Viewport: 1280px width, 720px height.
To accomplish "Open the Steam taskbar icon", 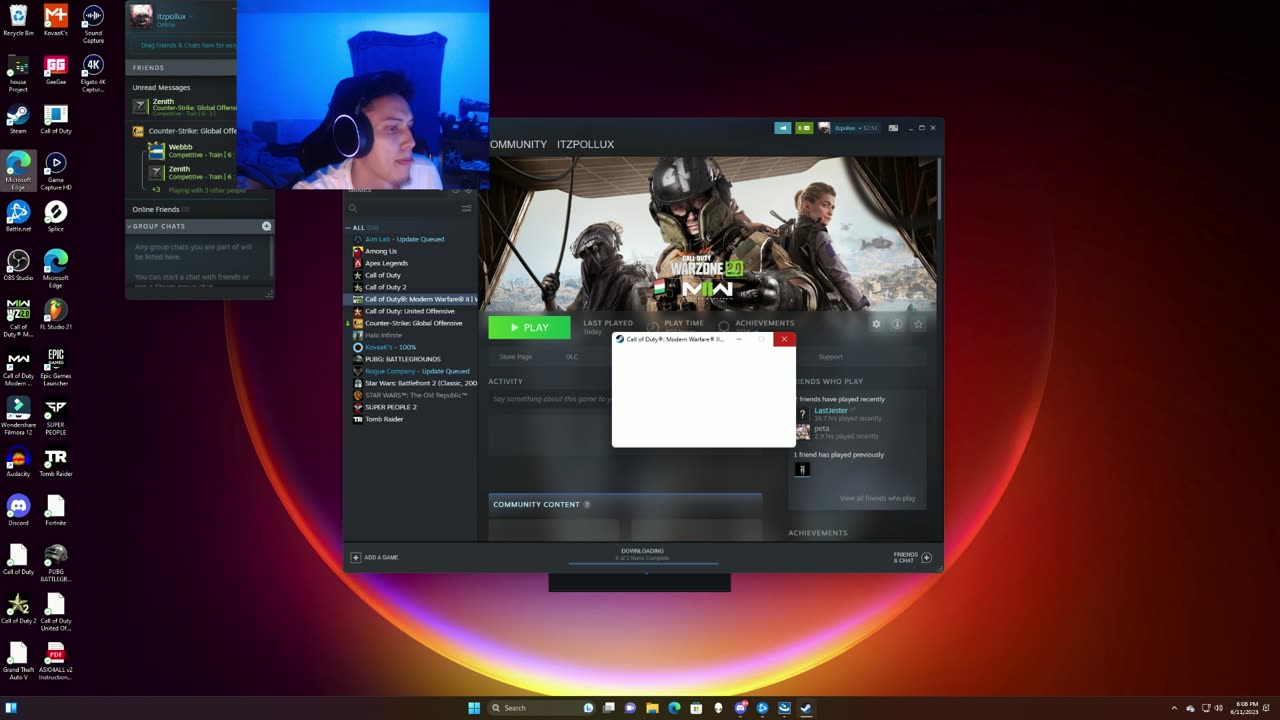I will coord(805,708).
